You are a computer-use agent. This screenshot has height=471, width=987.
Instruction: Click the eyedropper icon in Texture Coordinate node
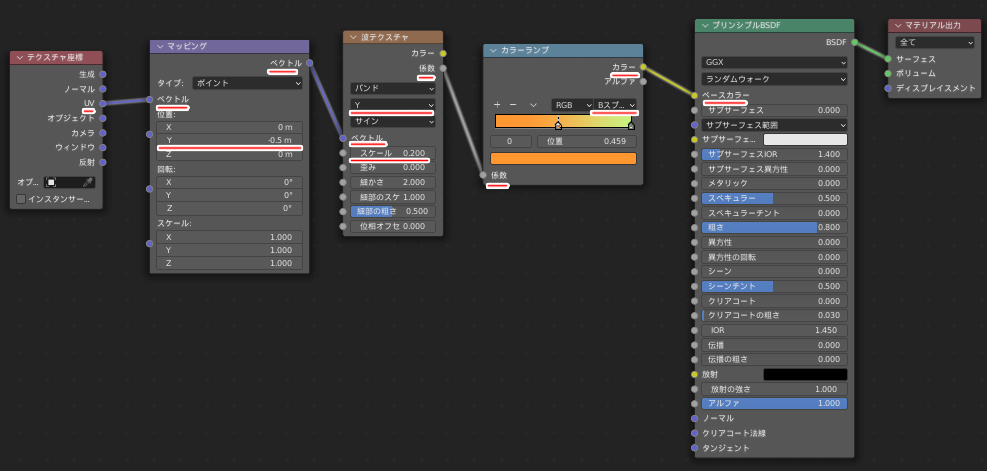[x=88, y=182]
